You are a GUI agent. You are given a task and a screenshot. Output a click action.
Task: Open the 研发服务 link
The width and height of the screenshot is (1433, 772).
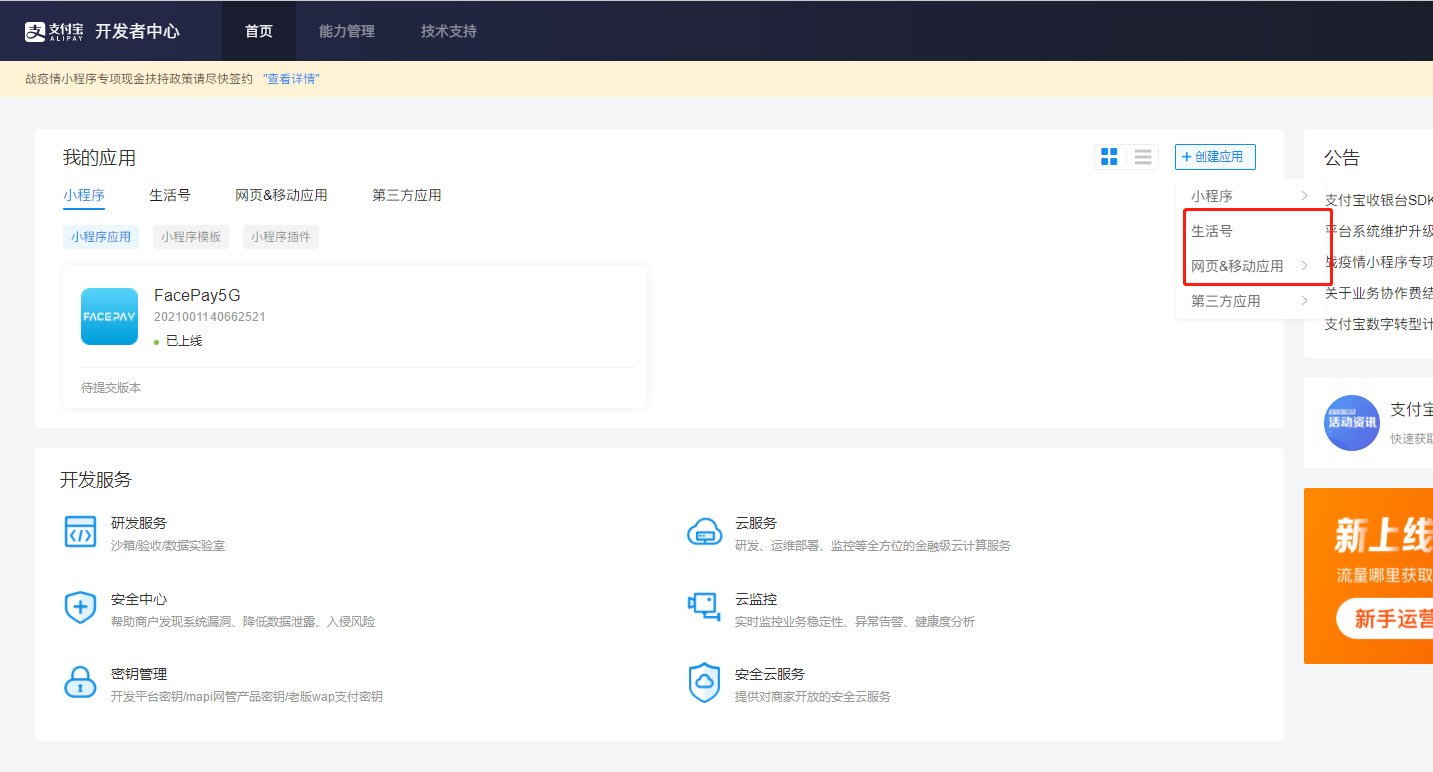tap(139, 523)
